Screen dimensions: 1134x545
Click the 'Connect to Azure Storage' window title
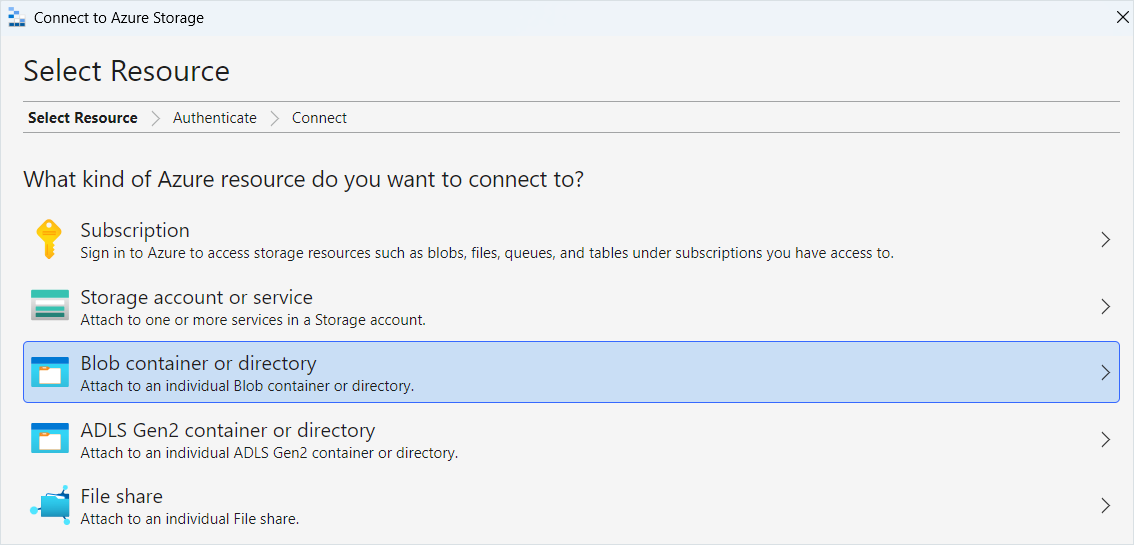pyautogui.click(x=119, y=18)
